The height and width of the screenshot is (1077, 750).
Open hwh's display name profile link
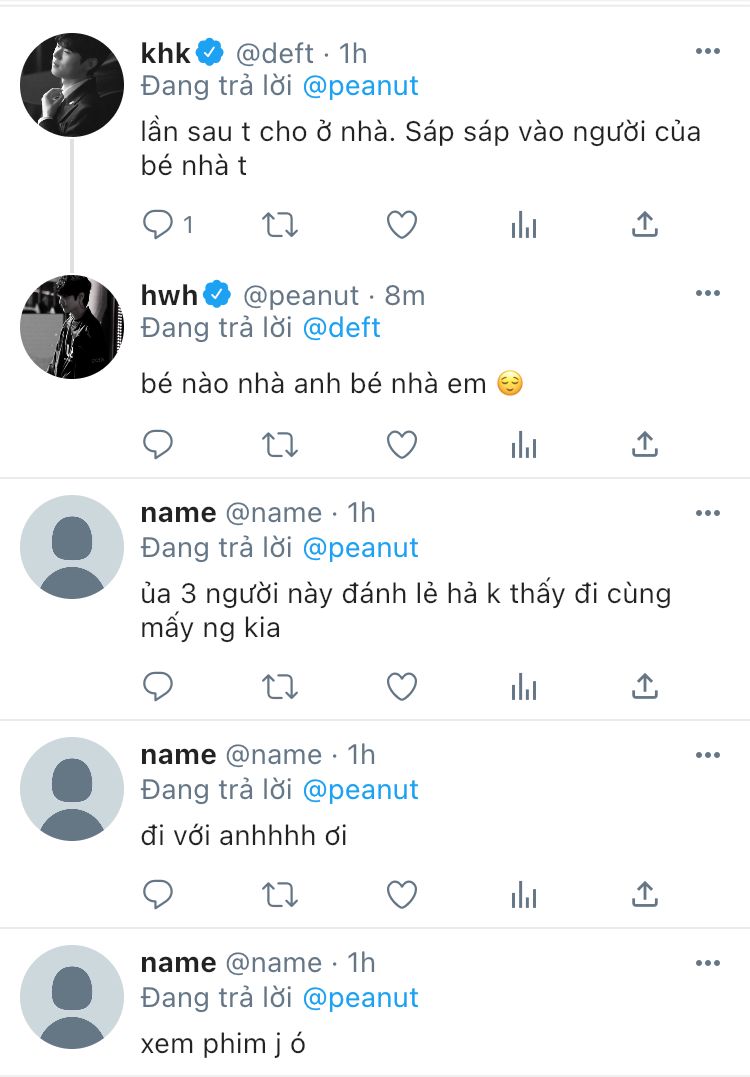(x=170, y=295)
